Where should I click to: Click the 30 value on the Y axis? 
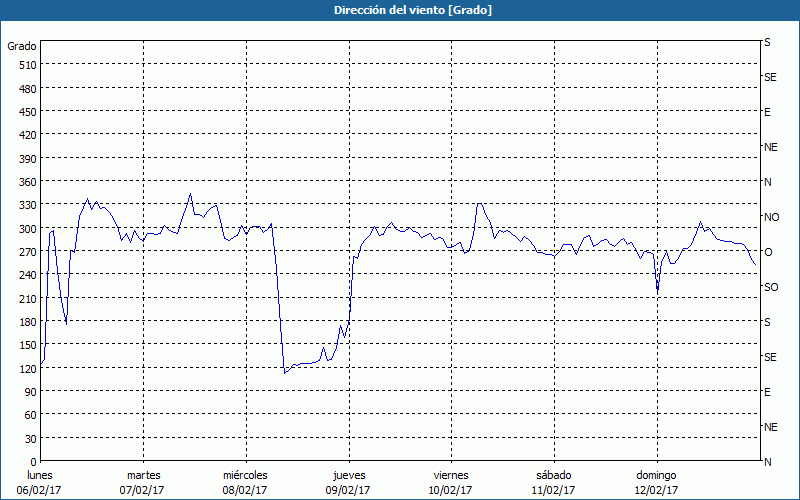[30, 439]
